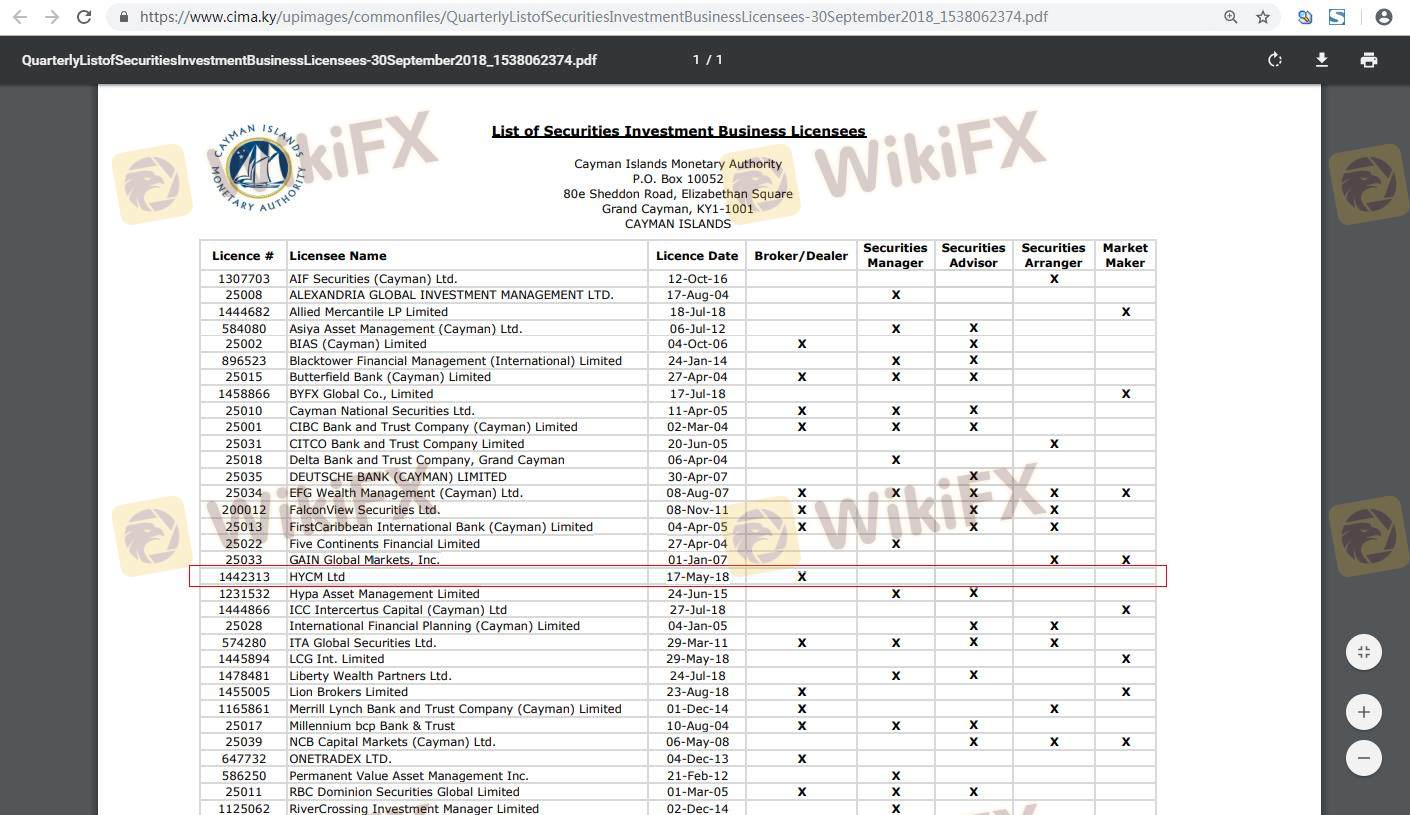Click the Securities Manager column header
This screenshot has width=1410, height=815.
[x=895, y=255]
